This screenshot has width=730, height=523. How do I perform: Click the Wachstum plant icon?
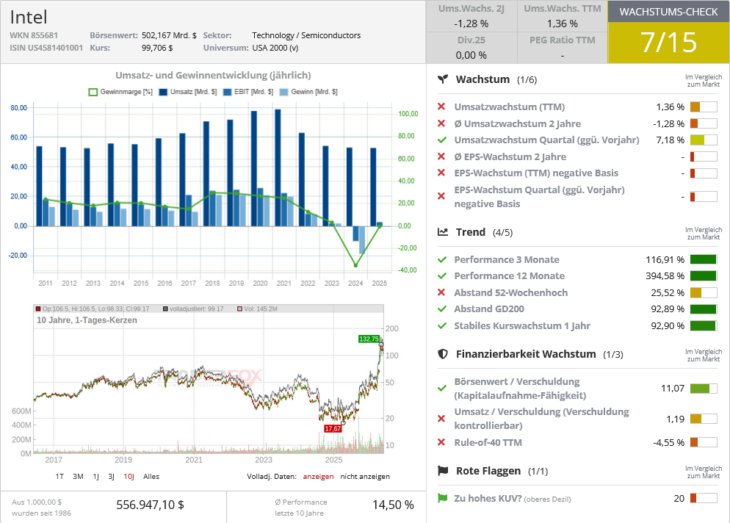click(x=443, y=79)
